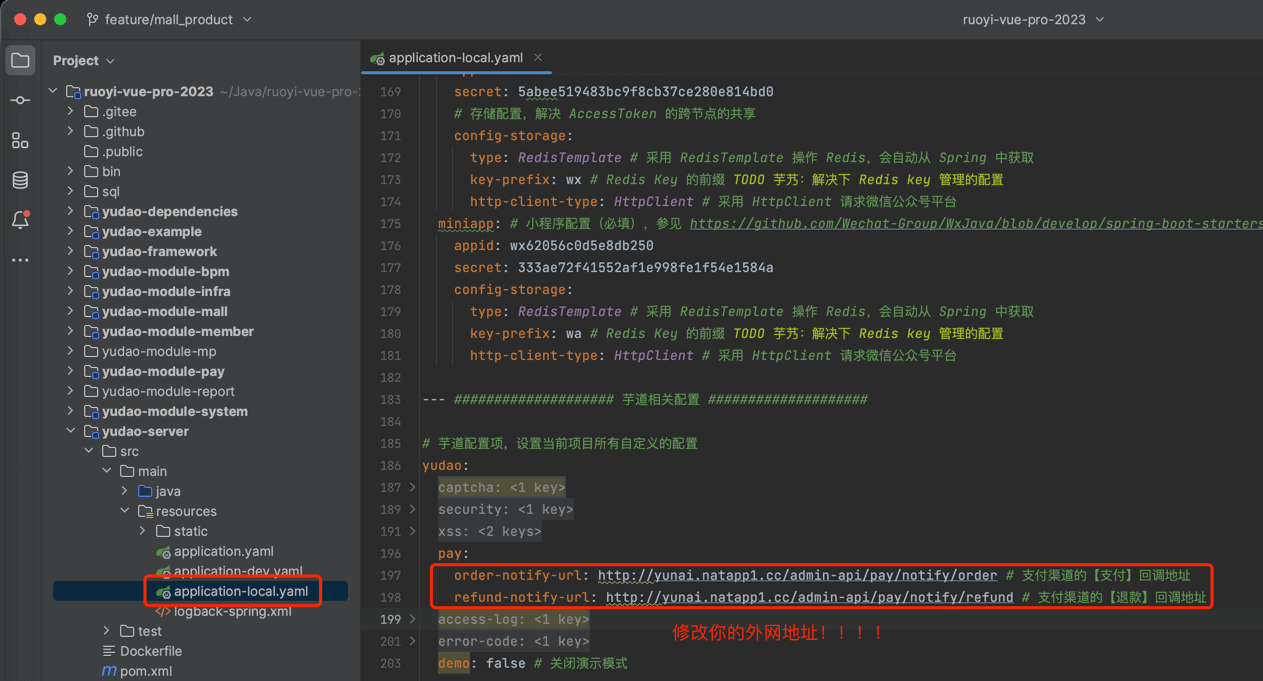
Task: Select application-dev.yaml in the tree
Action: click(x=238, y=571)
